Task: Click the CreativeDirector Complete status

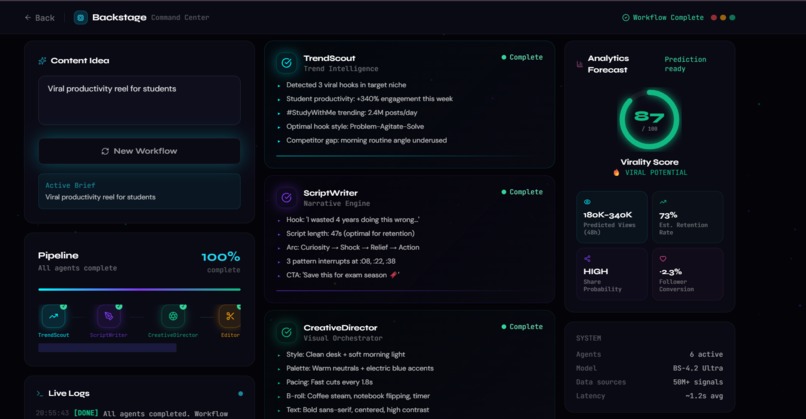Action: [522, 326]
